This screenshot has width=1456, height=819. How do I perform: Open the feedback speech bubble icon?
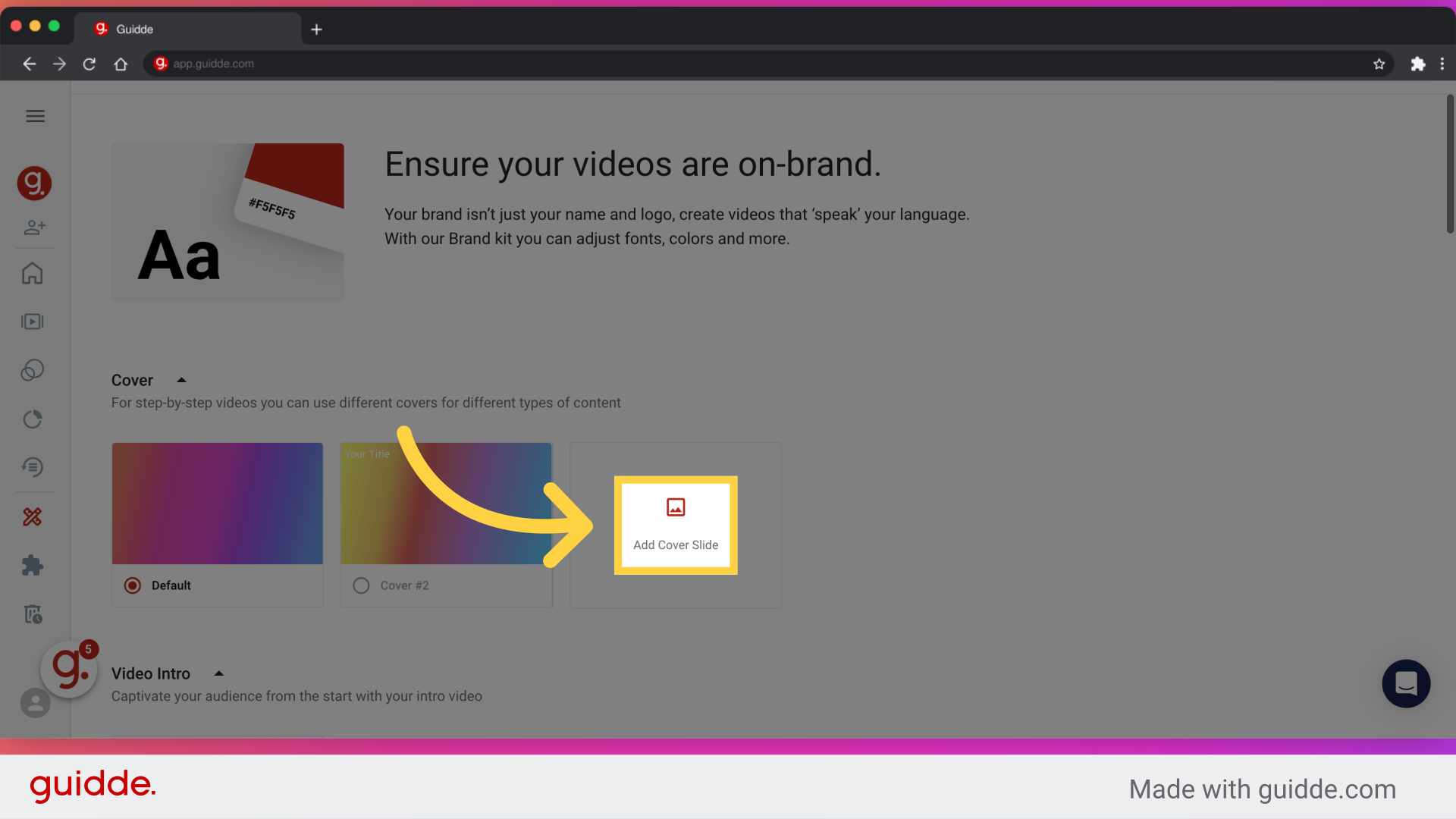(x=33, y=467)
